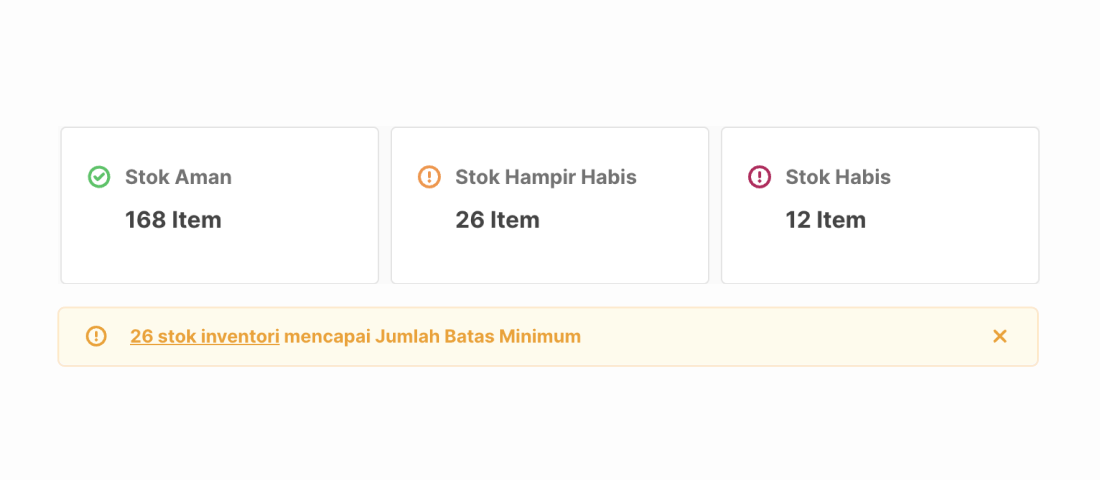This screenshot has height=480, width=1100.
Task: Open the Stok Aman summary card
Action: click(x=220, y=206)
